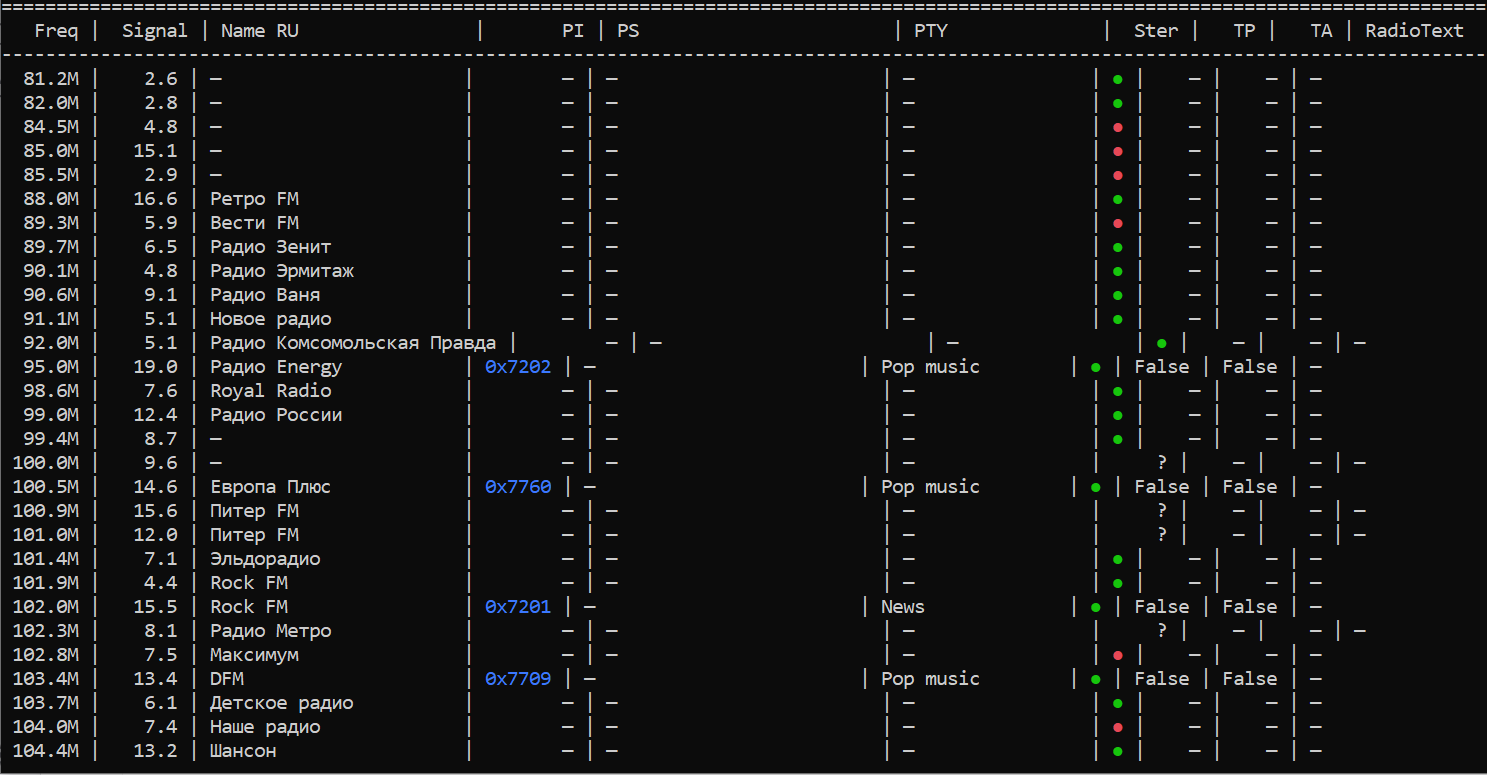
Task: Click the green dot in Европа Плюс row
Action: [x=1095, y=487]
